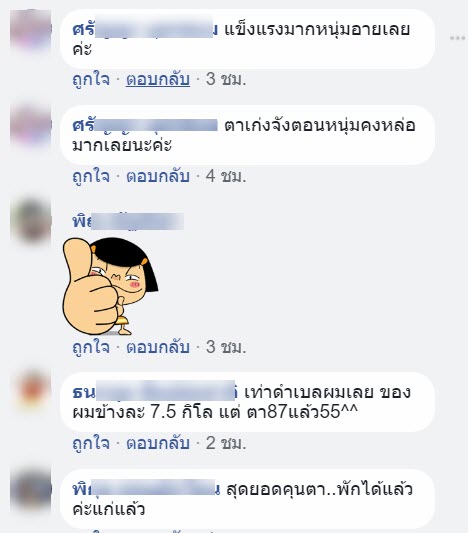
Task: Open first commenter's blurred profile picture
Action: click(31, 30)
